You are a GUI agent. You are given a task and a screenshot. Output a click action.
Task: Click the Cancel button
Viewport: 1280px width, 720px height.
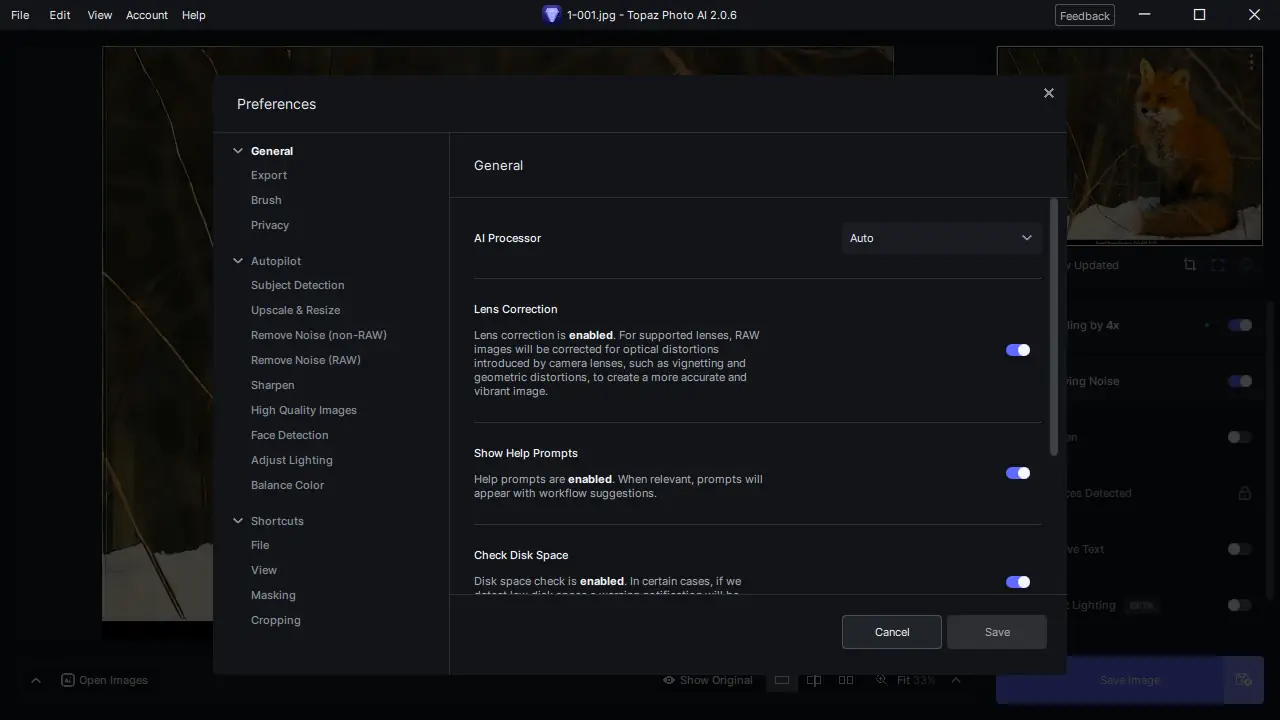(x=892, y=632)
